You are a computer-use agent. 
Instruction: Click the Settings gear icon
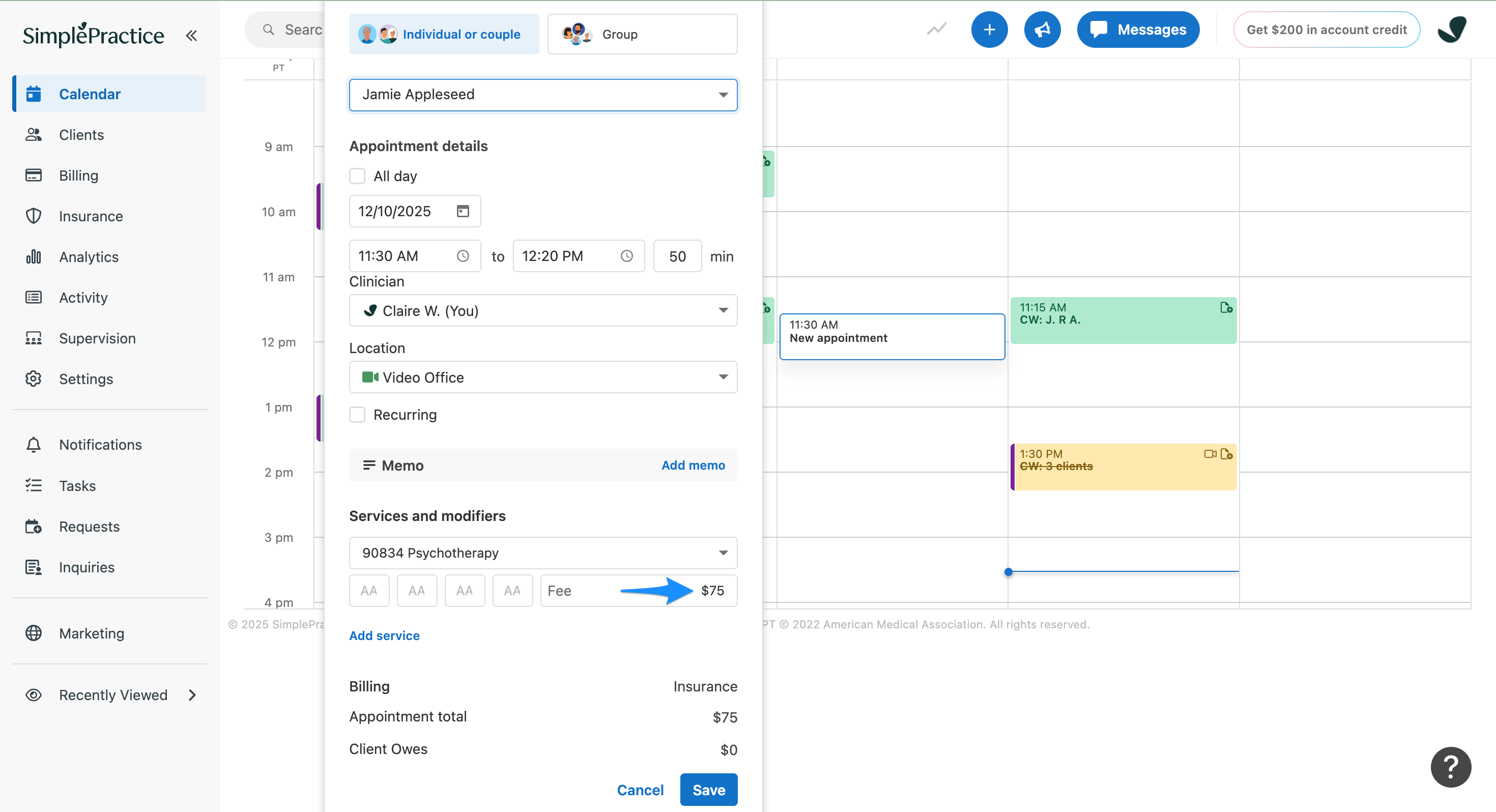34,379
